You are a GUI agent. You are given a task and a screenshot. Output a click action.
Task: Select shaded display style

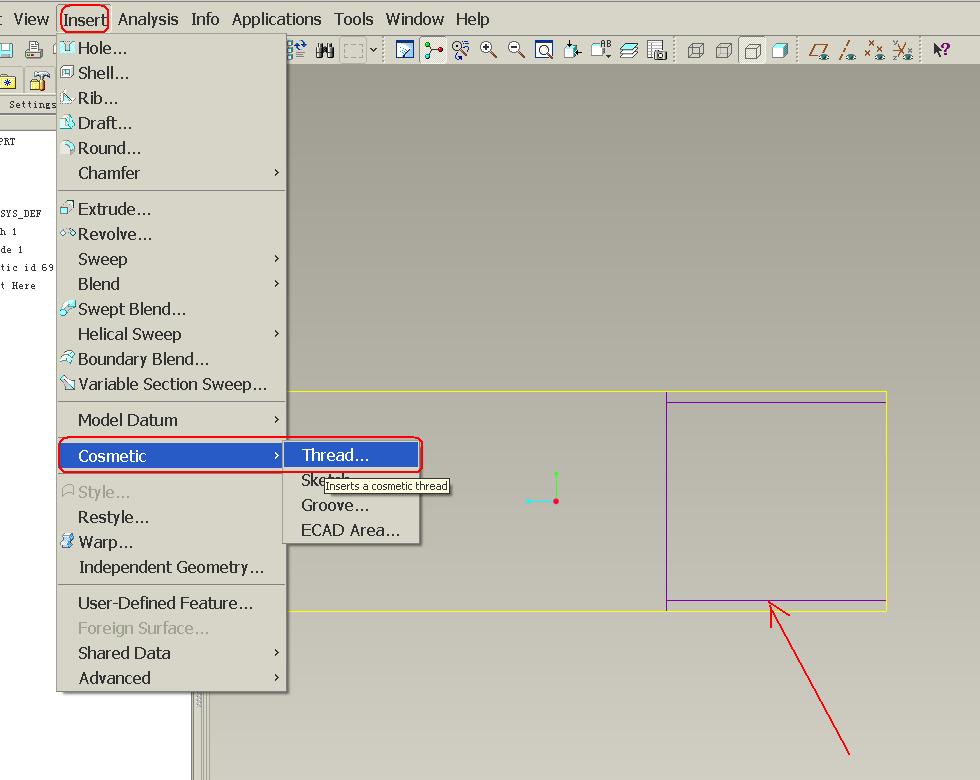click(x=780, y=50)
